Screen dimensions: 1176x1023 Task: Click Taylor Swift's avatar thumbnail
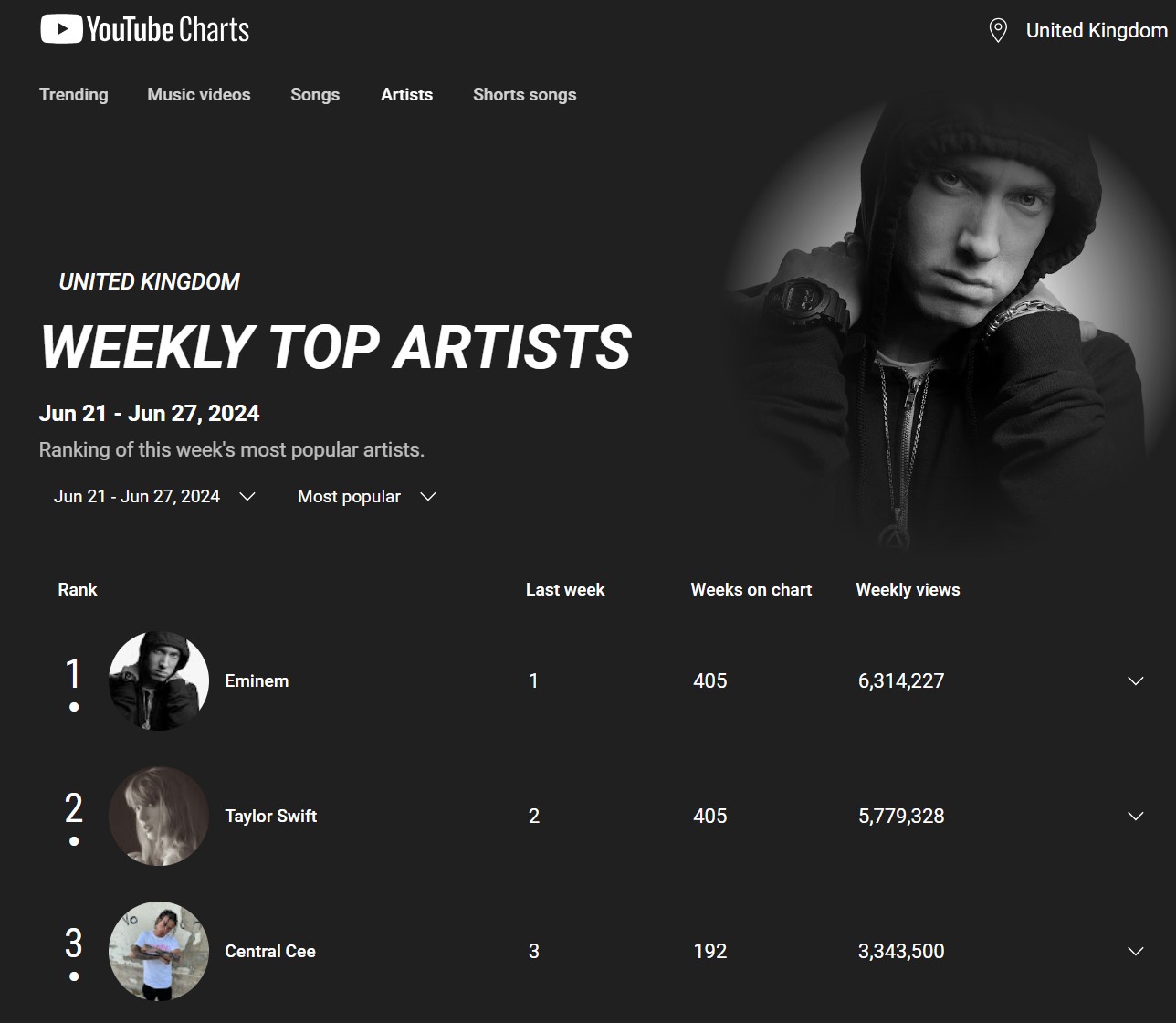click(x=159, y=816)
